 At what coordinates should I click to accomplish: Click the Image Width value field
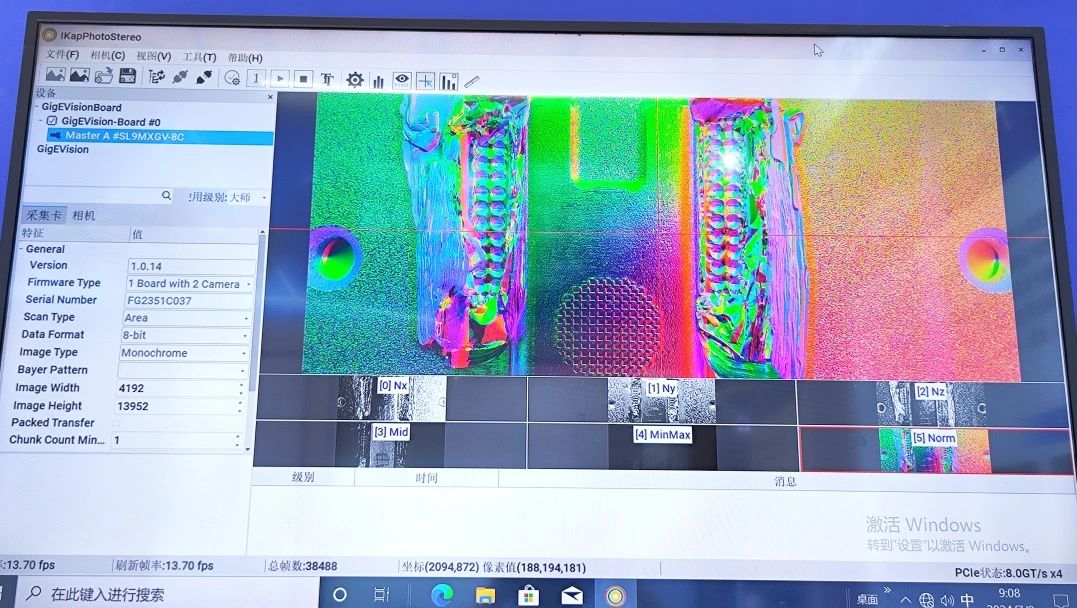(x=176, y=388)
